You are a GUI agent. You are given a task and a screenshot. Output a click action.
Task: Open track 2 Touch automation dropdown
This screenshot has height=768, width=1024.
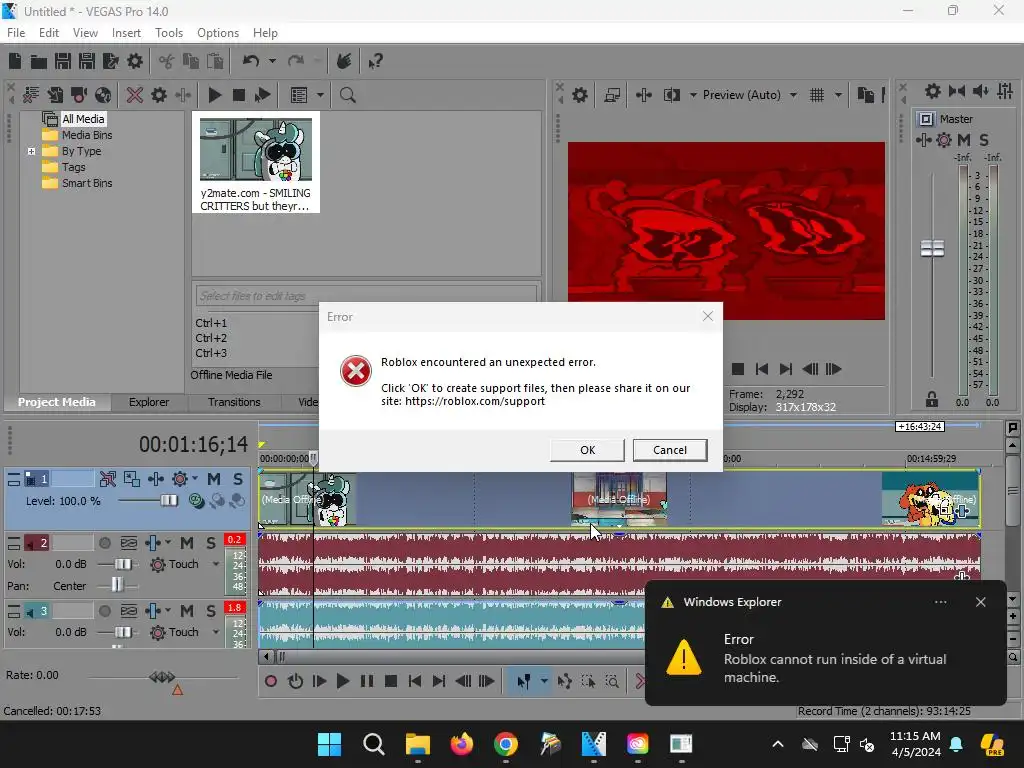(216, 564)
